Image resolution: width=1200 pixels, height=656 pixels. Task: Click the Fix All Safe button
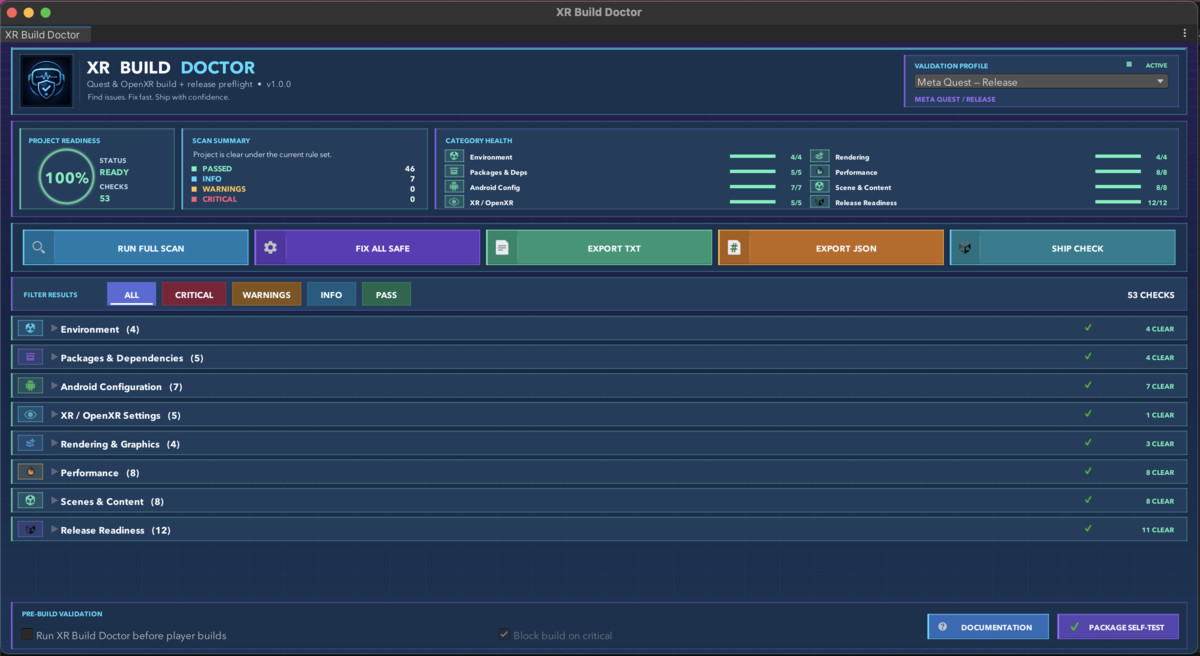coord(368,248)
